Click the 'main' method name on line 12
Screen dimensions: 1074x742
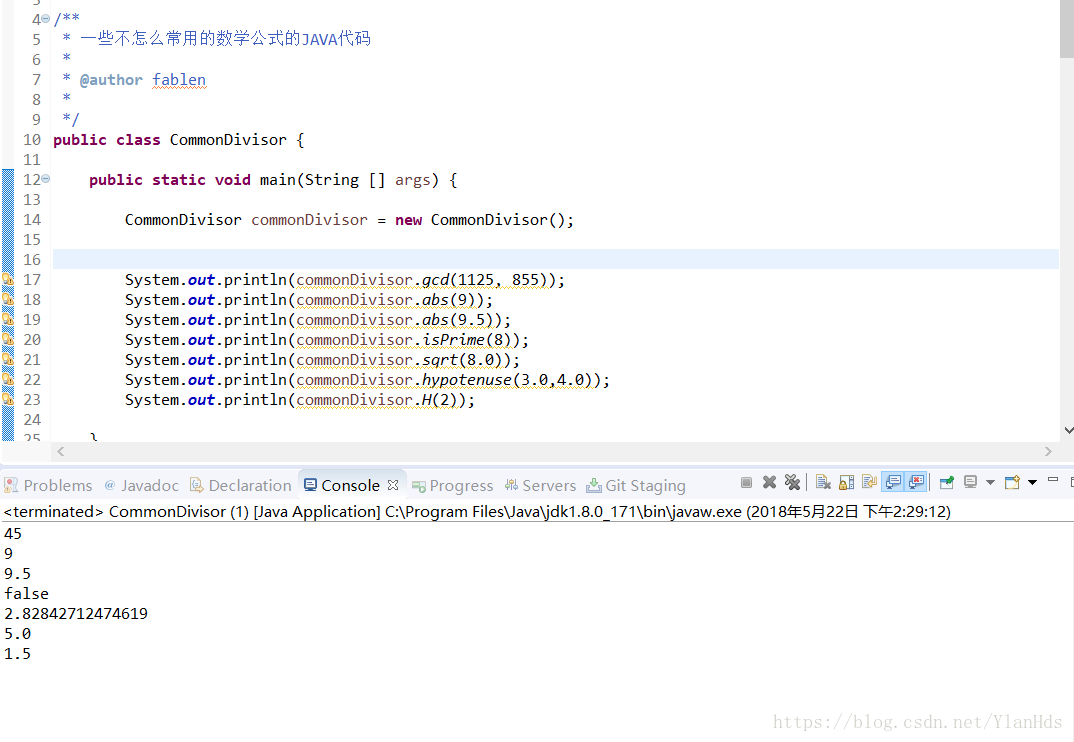(x=277, y=180)
